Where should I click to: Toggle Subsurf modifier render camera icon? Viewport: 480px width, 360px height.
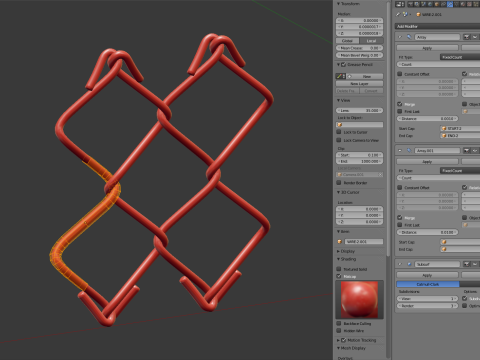[467, 264]
